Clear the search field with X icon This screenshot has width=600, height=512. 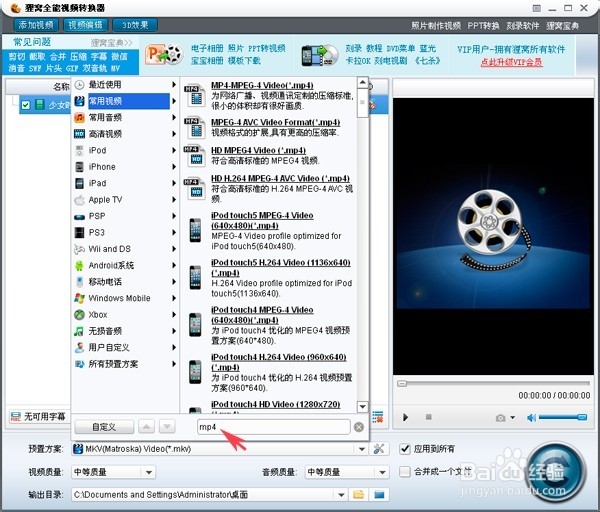(359, 427)
